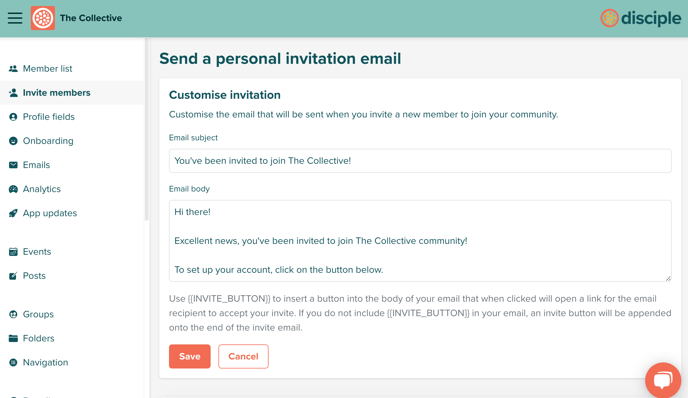
Task: Click the Analytics gauge icon
Action: pos(13,189)
